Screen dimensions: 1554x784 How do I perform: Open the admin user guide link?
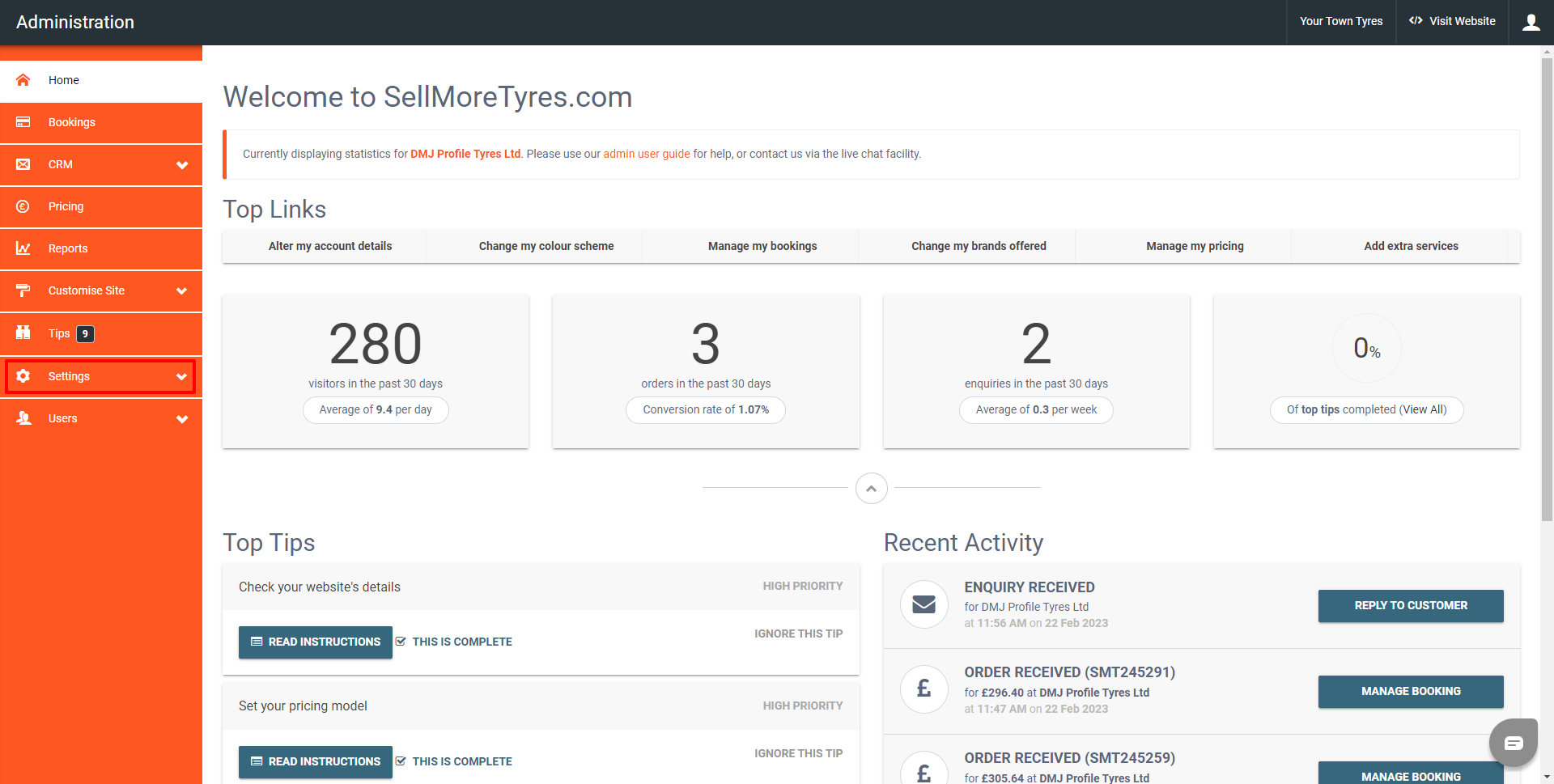646,154
